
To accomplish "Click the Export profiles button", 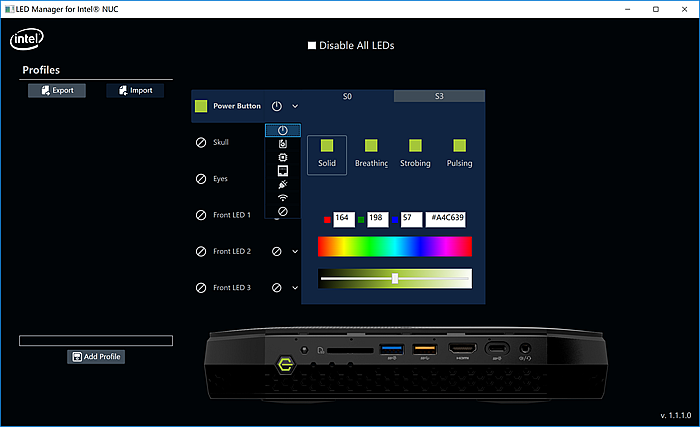I will [57, 91].
